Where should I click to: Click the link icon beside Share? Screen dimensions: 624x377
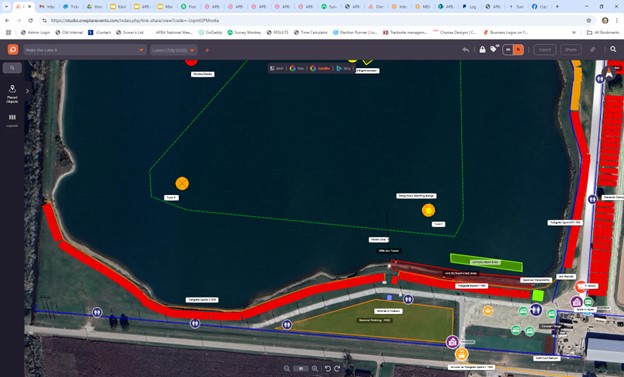(593, 50)
